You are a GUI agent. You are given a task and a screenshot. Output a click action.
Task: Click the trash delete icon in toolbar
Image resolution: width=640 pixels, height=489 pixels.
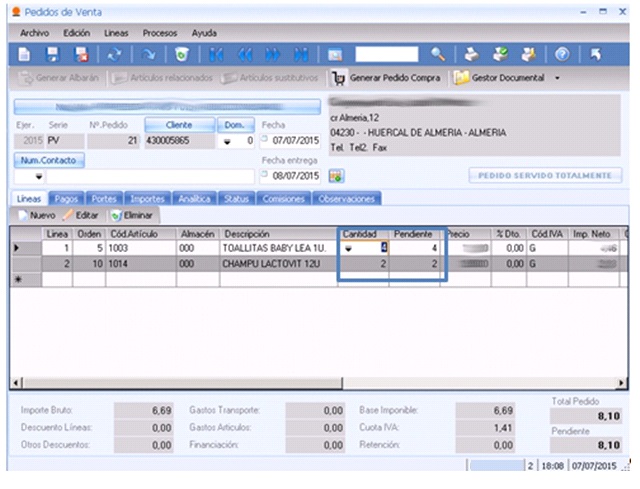click(181, 53)
